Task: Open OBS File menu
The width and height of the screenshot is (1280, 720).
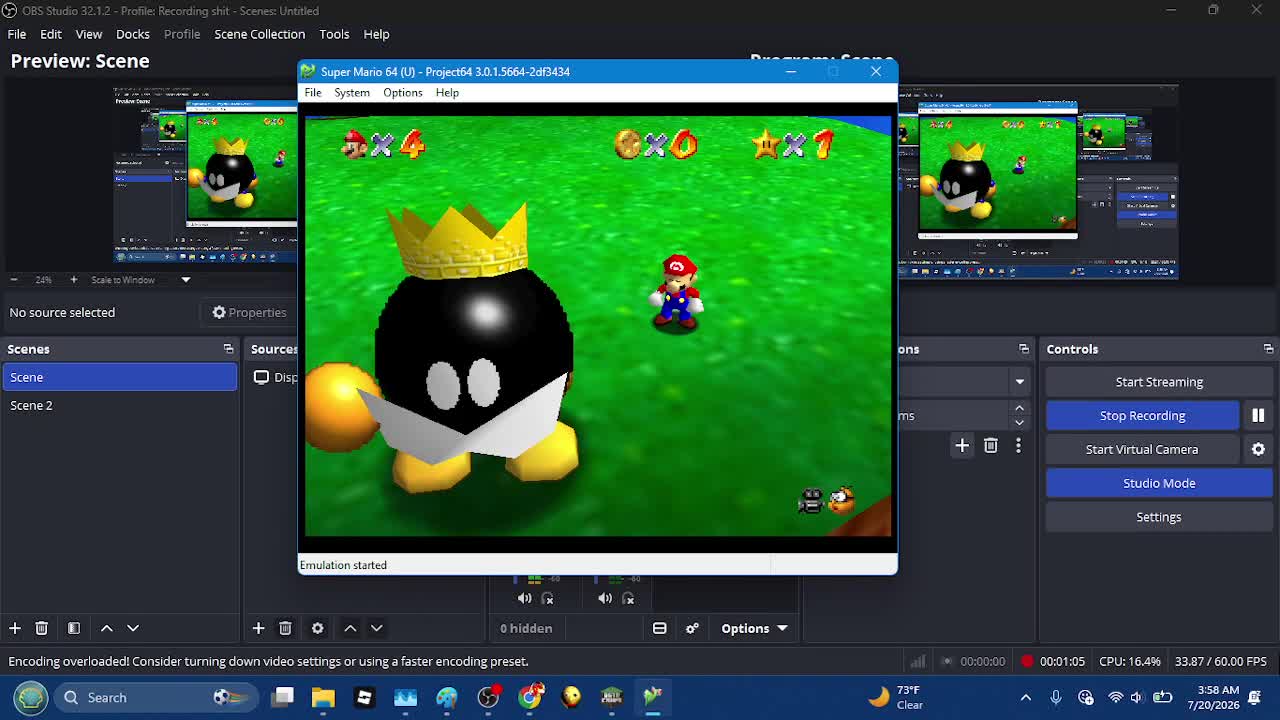Action: point(17,34)
